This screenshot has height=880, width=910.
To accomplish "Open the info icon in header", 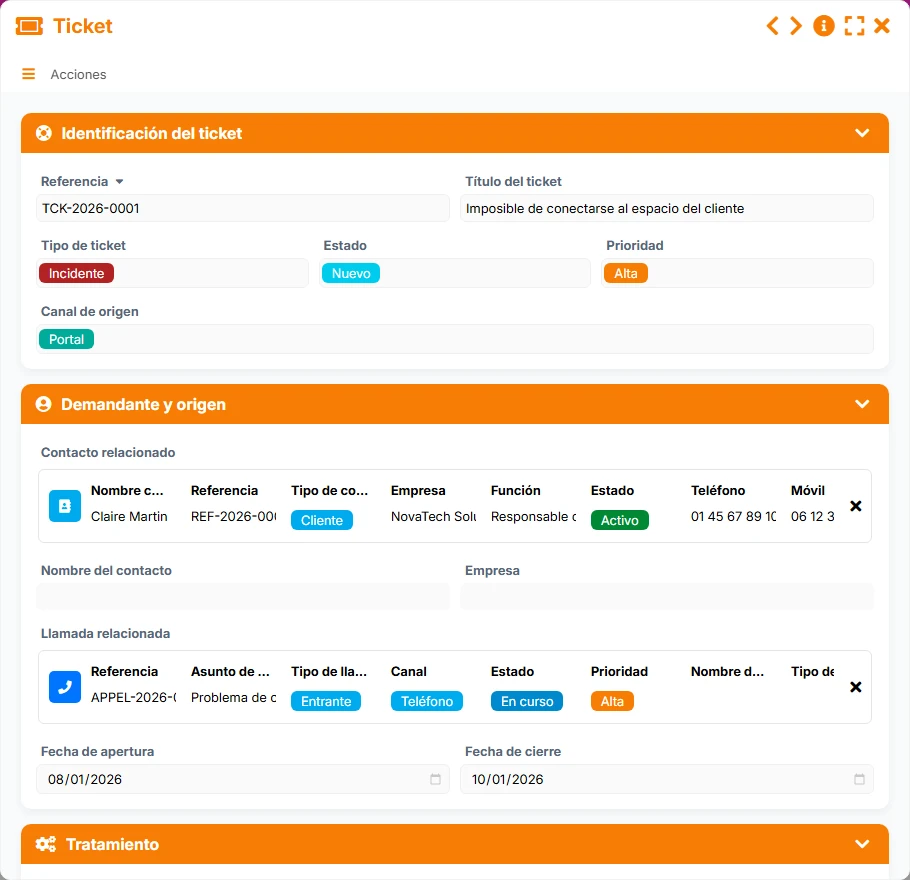I will click(824, 26).
